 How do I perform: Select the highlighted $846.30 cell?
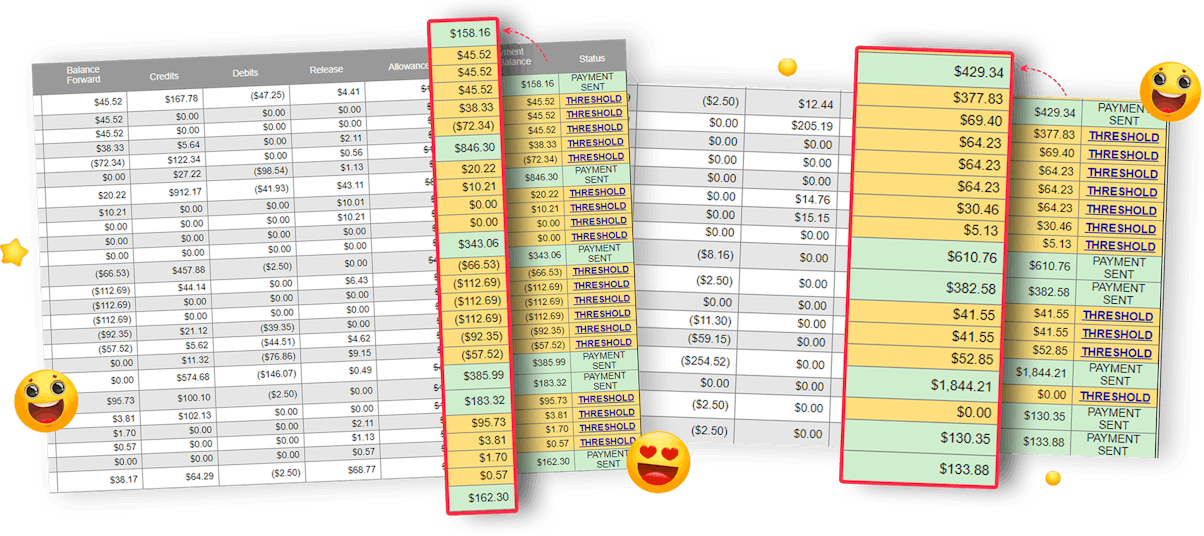[473, 147]
